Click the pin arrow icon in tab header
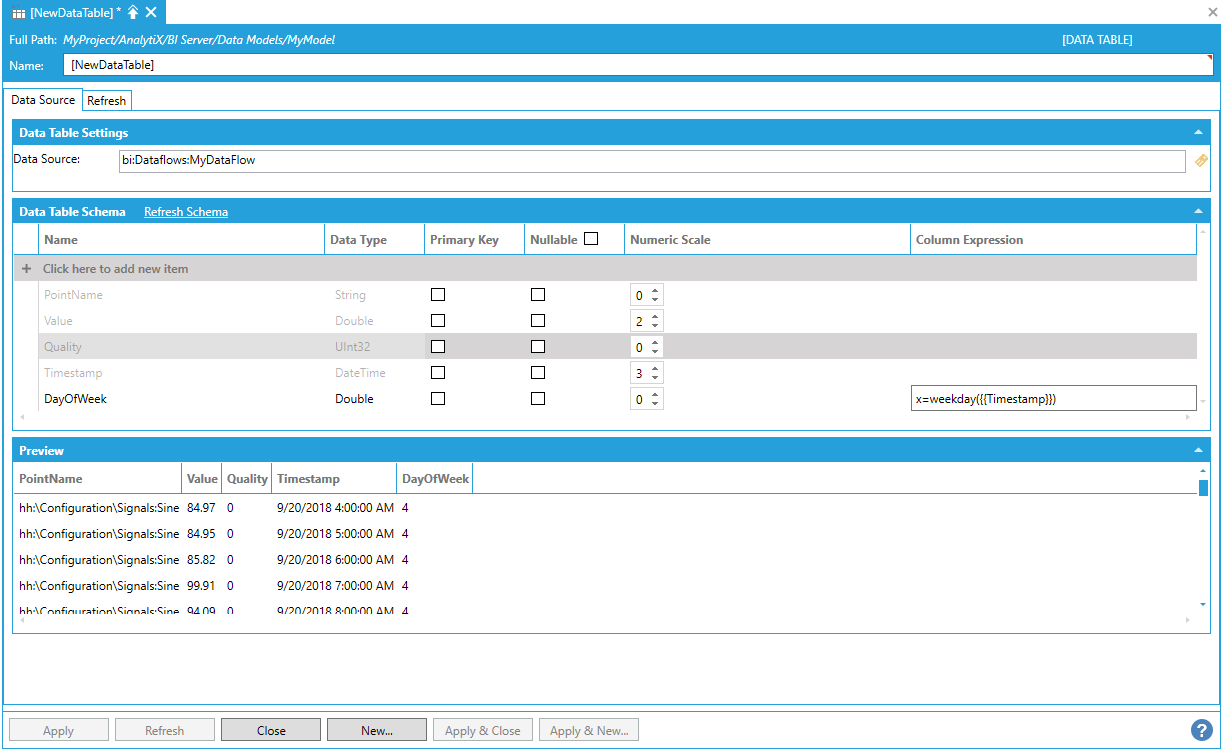Screen dimensions: 1221x749 click(x=133, y=12)
